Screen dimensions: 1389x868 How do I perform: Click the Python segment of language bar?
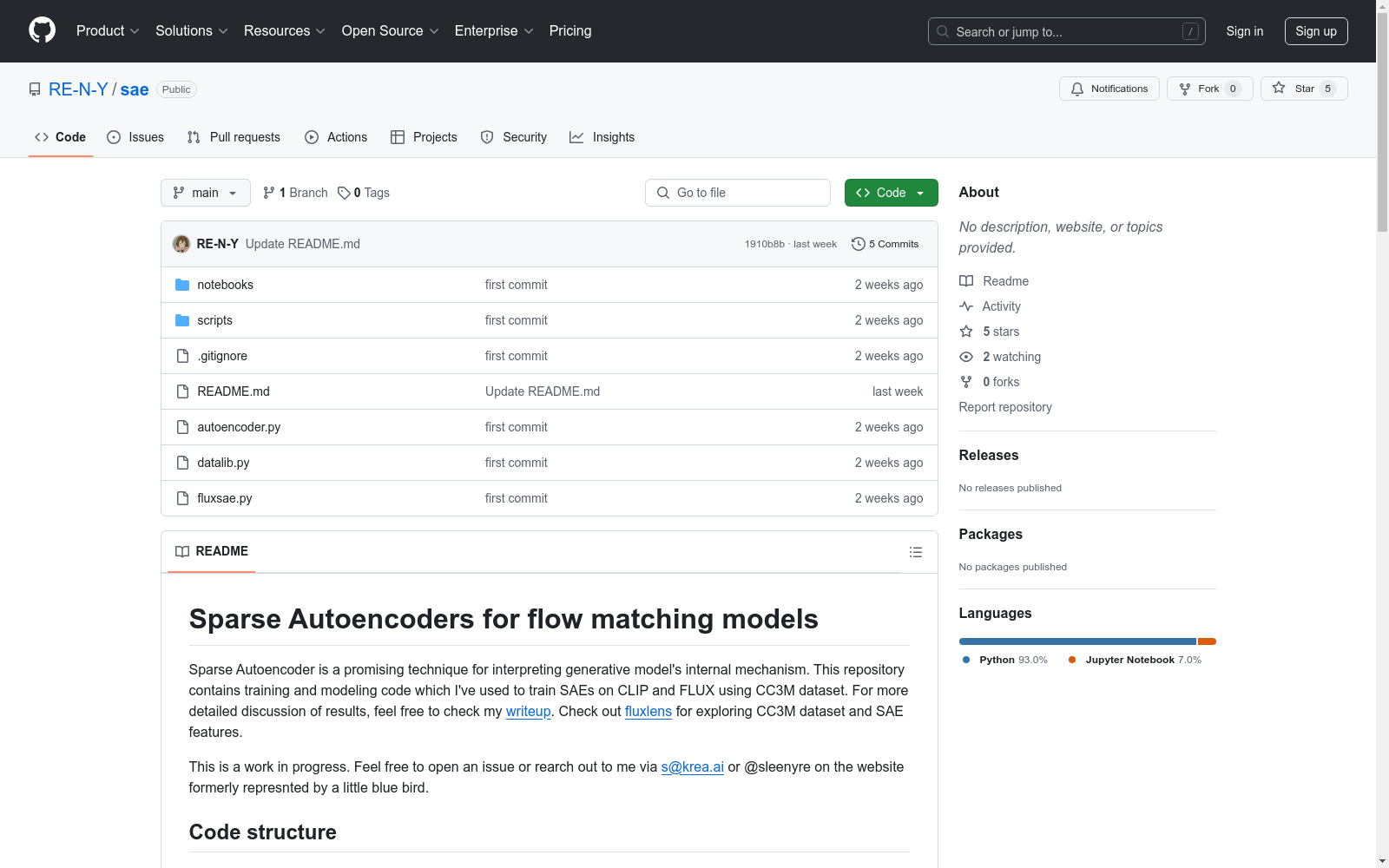1077,641
